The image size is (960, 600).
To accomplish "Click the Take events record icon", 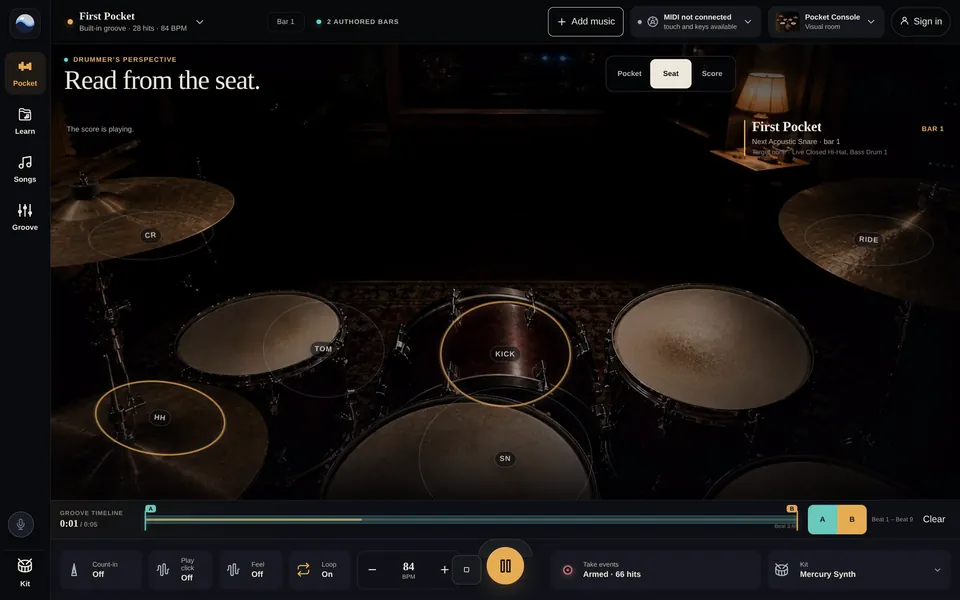I will coord(568,570).
